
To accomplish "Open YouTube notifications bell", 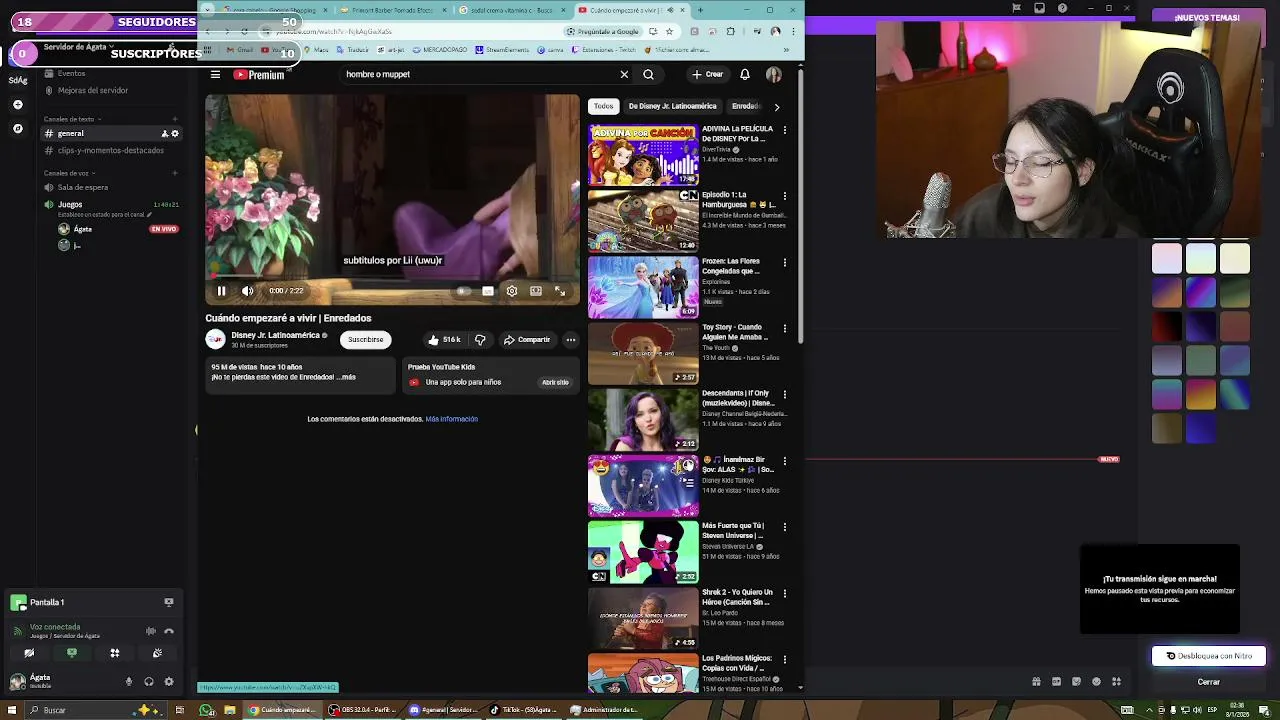I will (745, 74).
